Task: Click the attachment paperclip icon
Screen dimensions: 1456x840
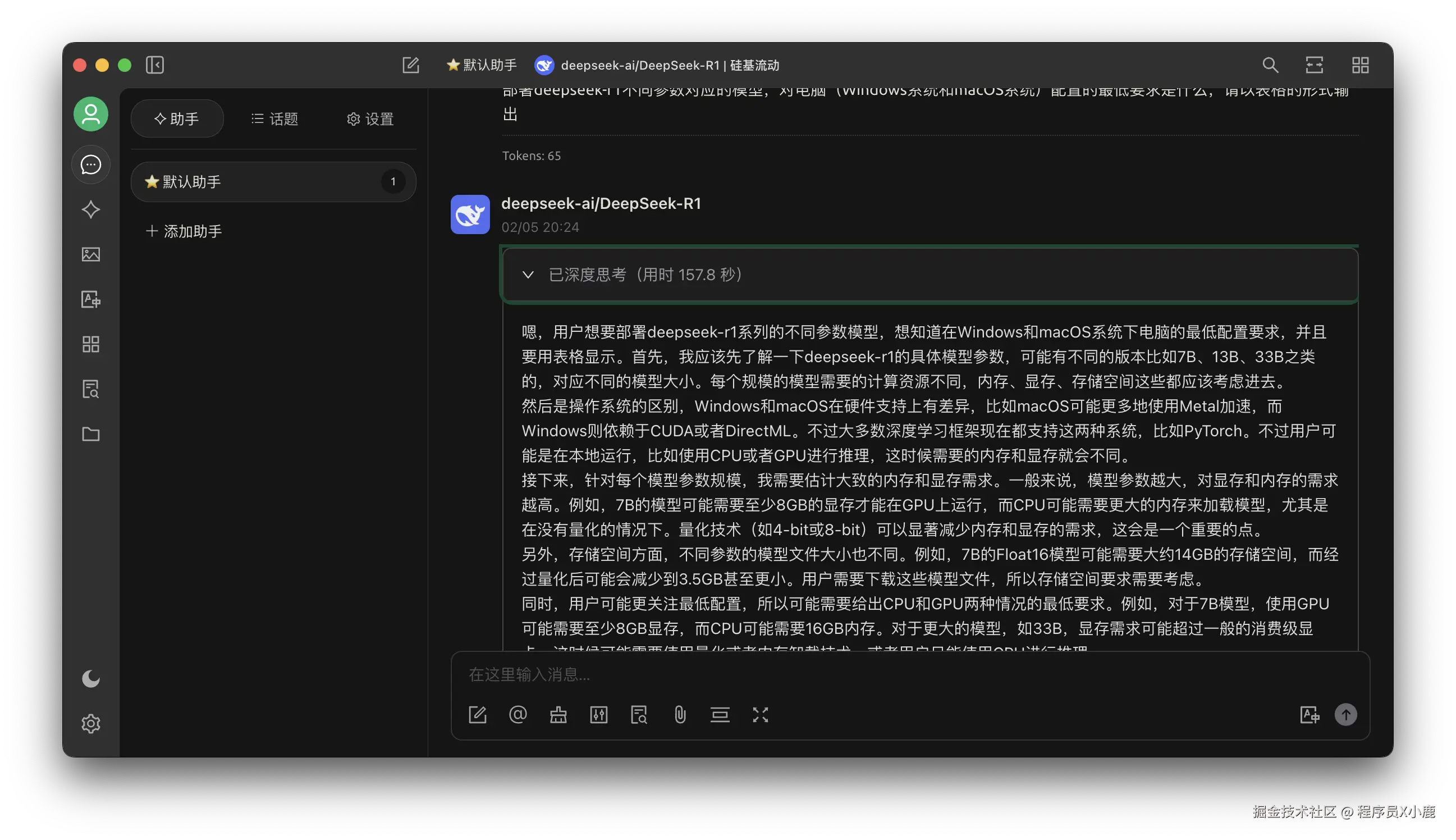Action: click(x=680, y=715)
